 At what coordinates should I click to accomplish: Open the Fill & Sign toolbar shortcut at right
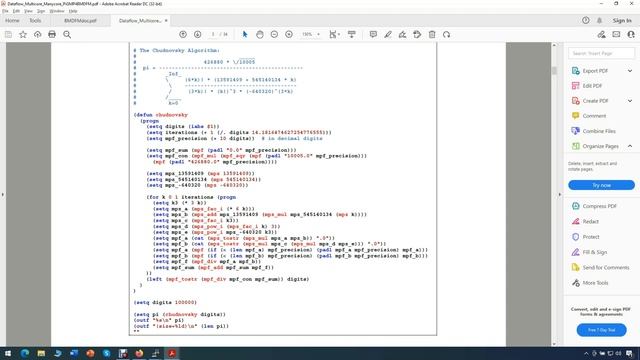601,35
